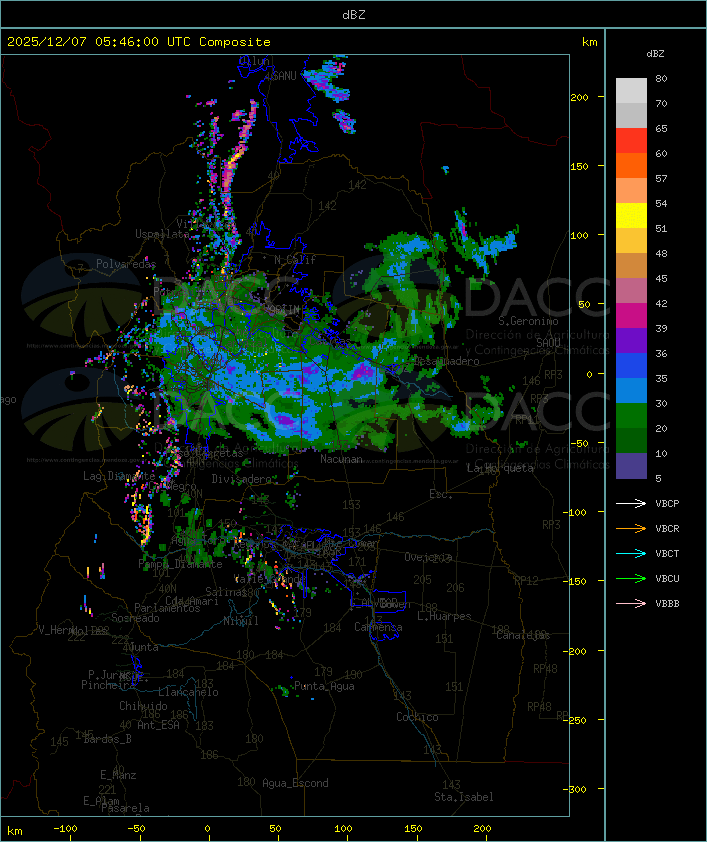Select the light gray 70-80 dBZ swatch
Viewport: 707px width, 842px height.
point(631,90)
